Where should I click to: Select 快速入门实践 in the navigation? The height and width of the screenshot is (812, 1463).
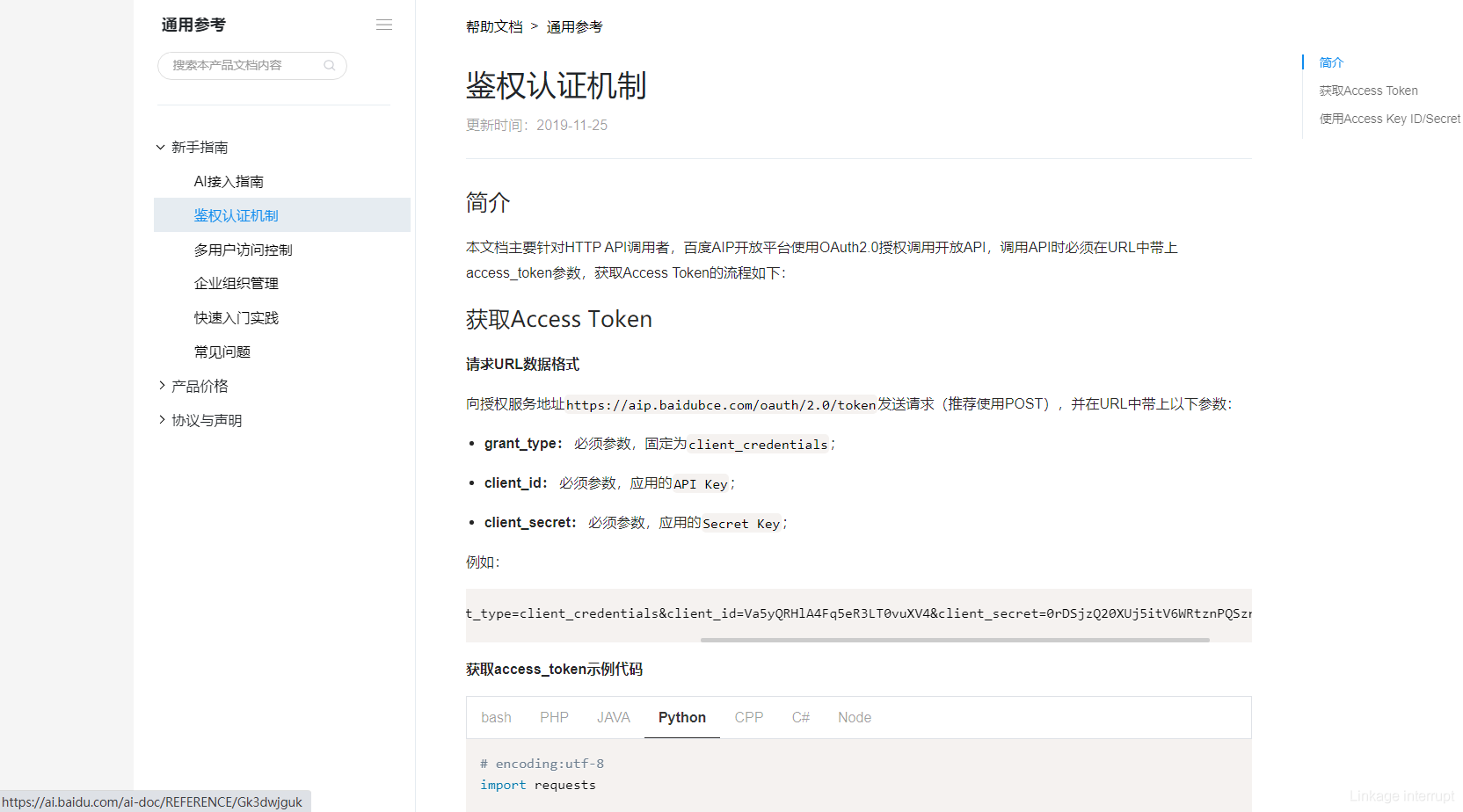[x=236, y=316]
